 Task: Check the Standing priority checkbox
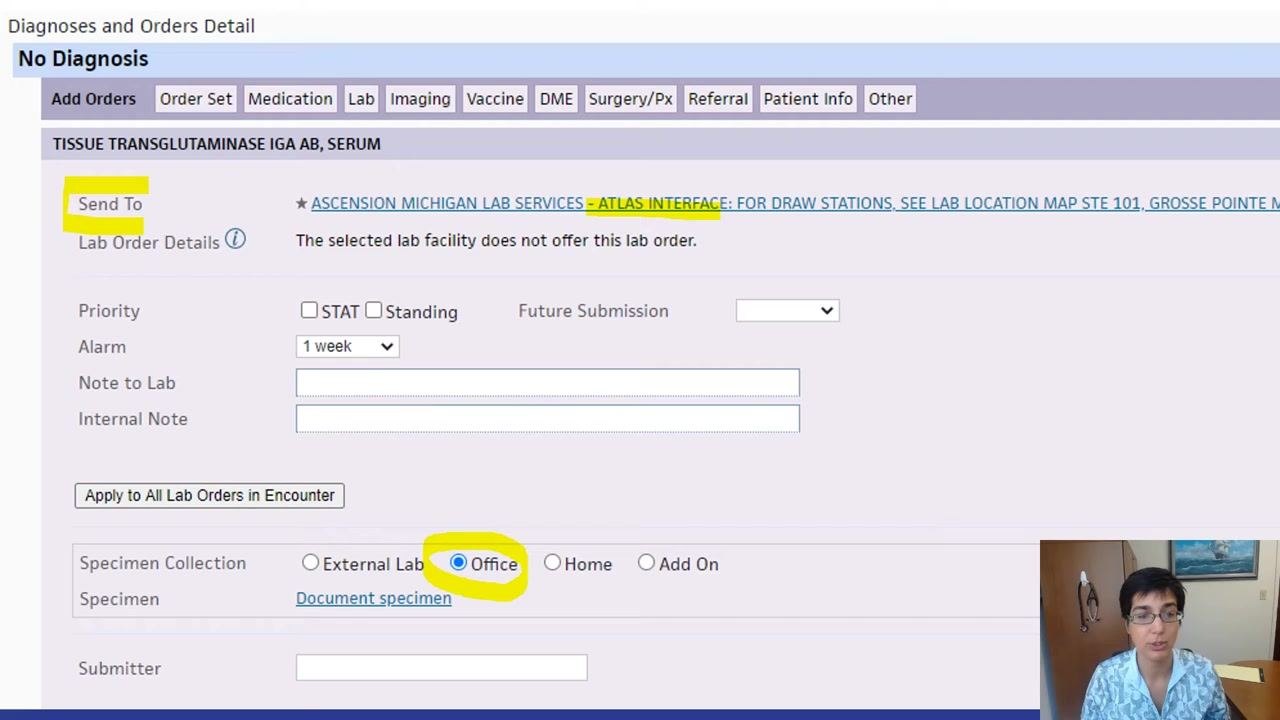coord(373,311)
